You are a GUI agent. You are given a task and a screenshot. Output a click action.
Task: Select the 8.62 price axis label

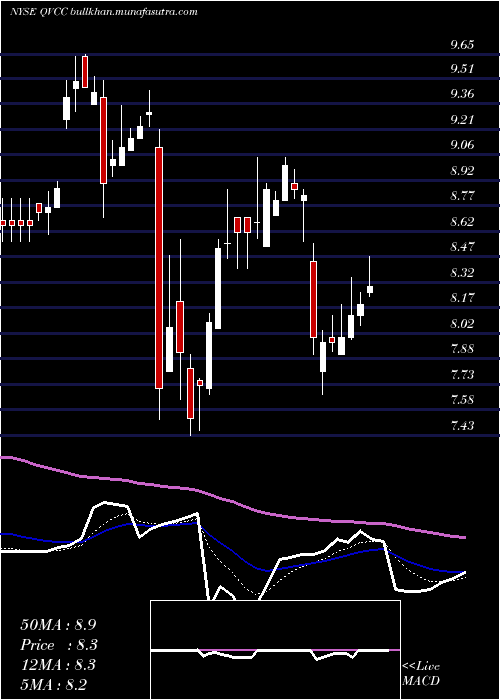click(x=462, y=221)
